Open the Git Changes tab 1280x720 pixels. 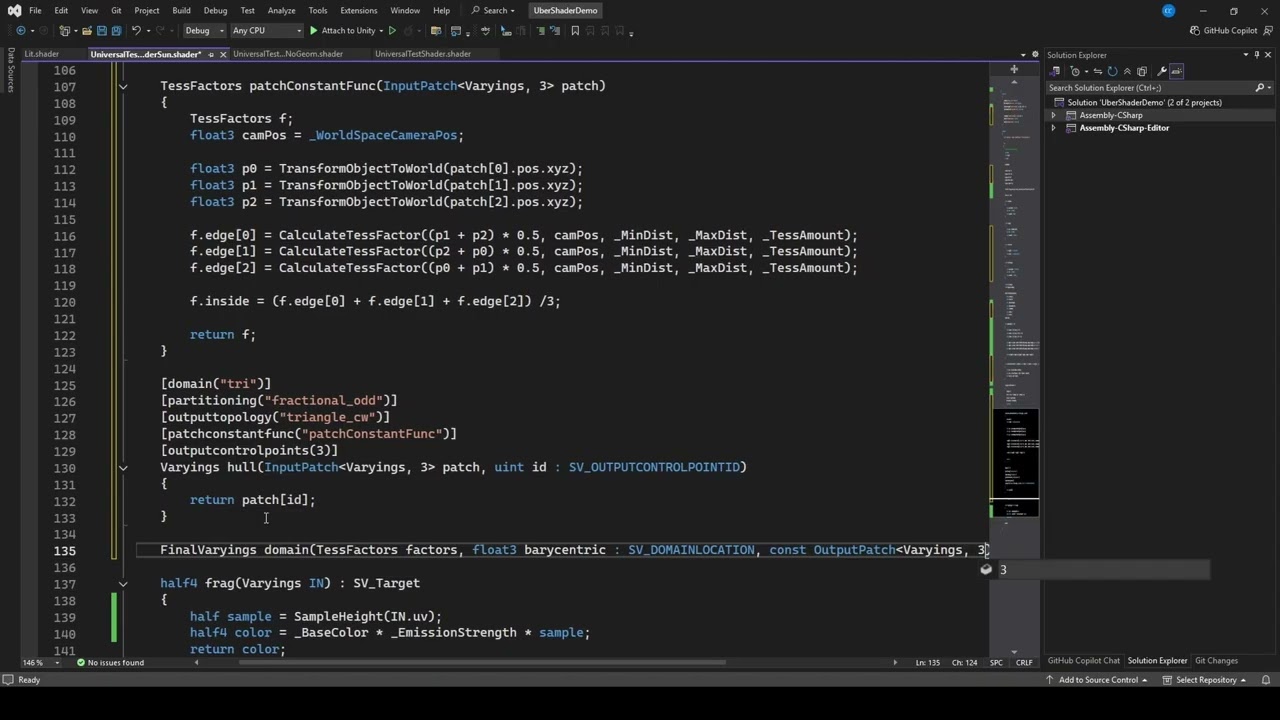coord(1216,661)
